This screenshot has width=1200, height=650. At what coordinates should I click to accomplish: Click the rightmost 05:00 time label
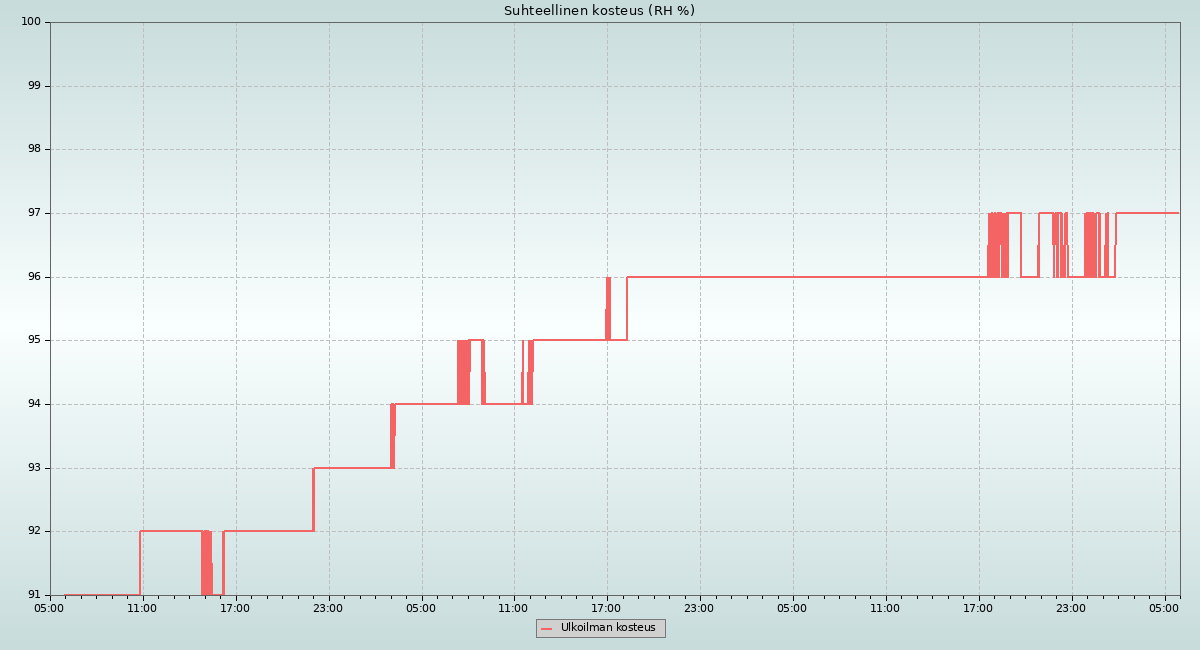[1164, 608]
